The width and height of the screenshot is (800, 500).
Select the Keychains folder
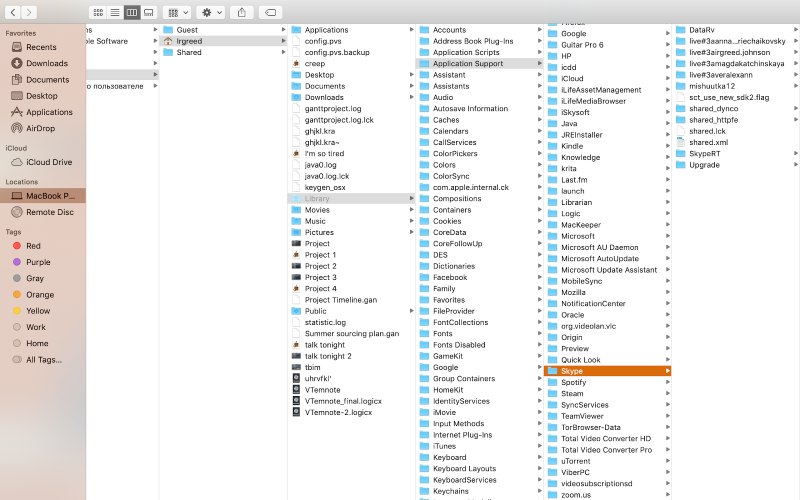451,491
